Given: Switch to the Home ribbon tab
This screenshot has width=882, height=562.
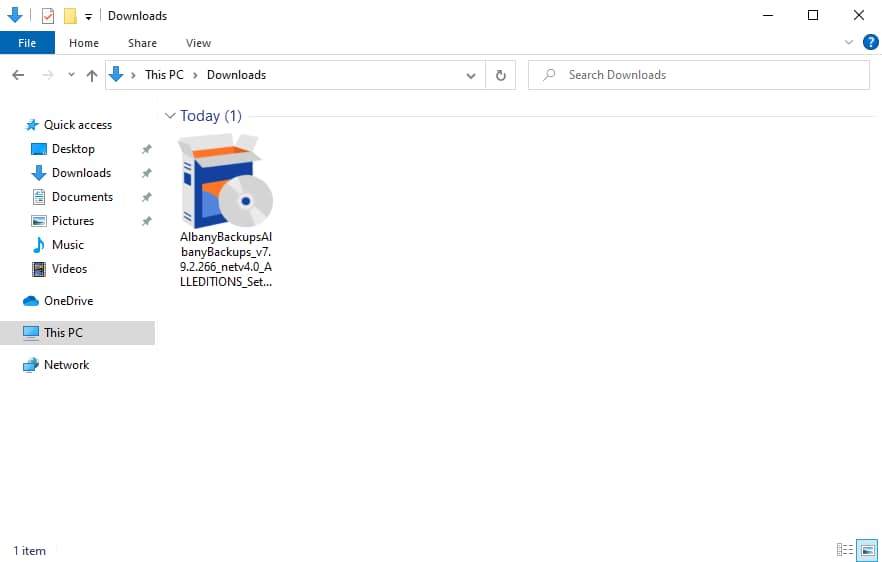Looking at the screenshot, I should click(84, 43).
